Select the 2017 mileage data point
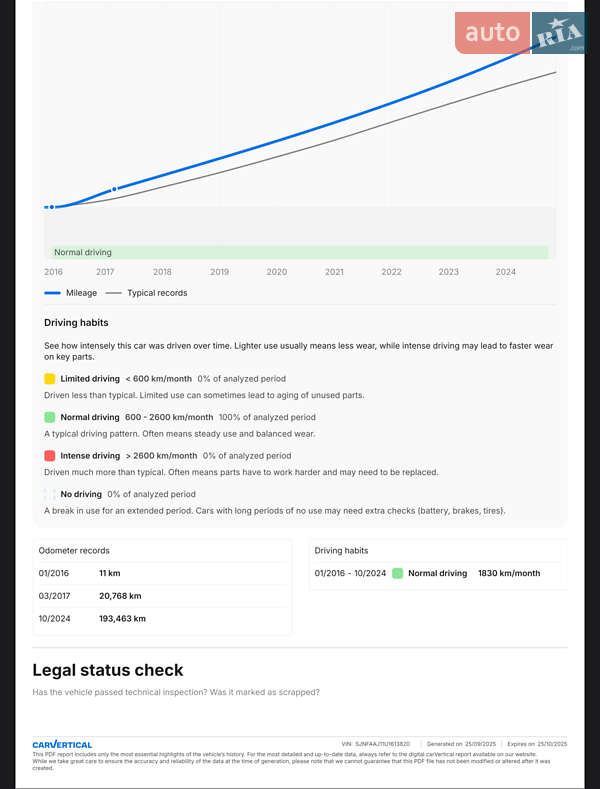Image resolution: width=600 pixels, height=789 pixels. pyautogui.click(x=114, y=188)
